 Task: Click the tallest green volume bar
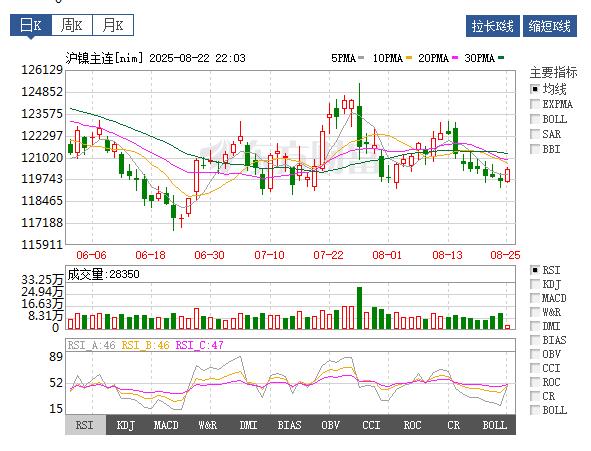[360, 308]
